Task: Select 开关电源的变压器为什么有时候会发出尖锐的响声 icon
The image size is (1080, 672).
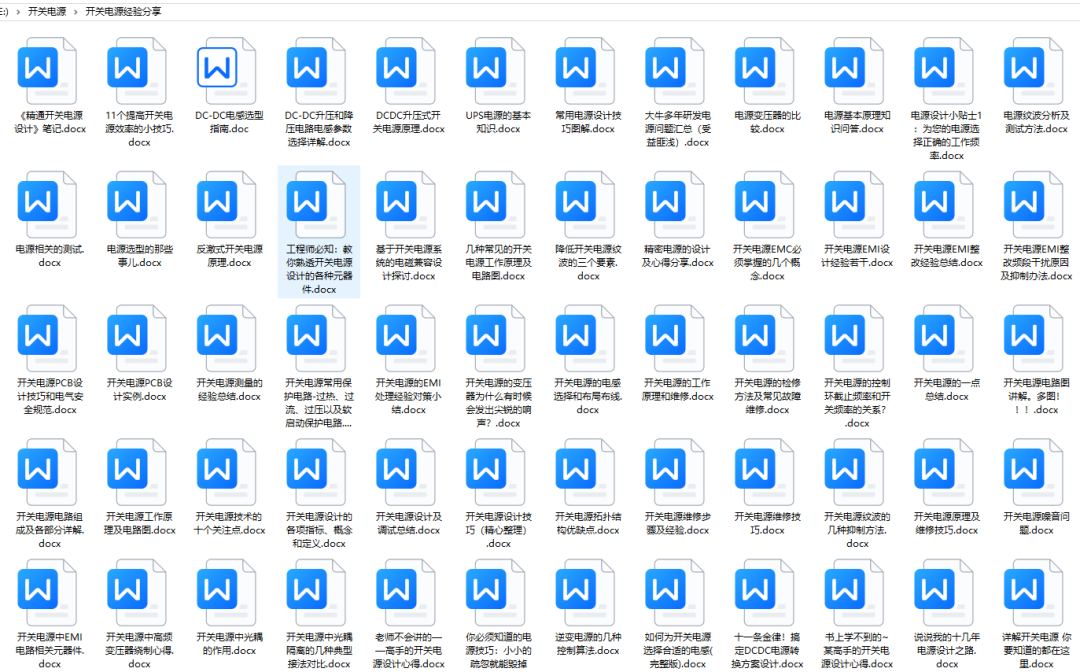Action: coord(495,339)
